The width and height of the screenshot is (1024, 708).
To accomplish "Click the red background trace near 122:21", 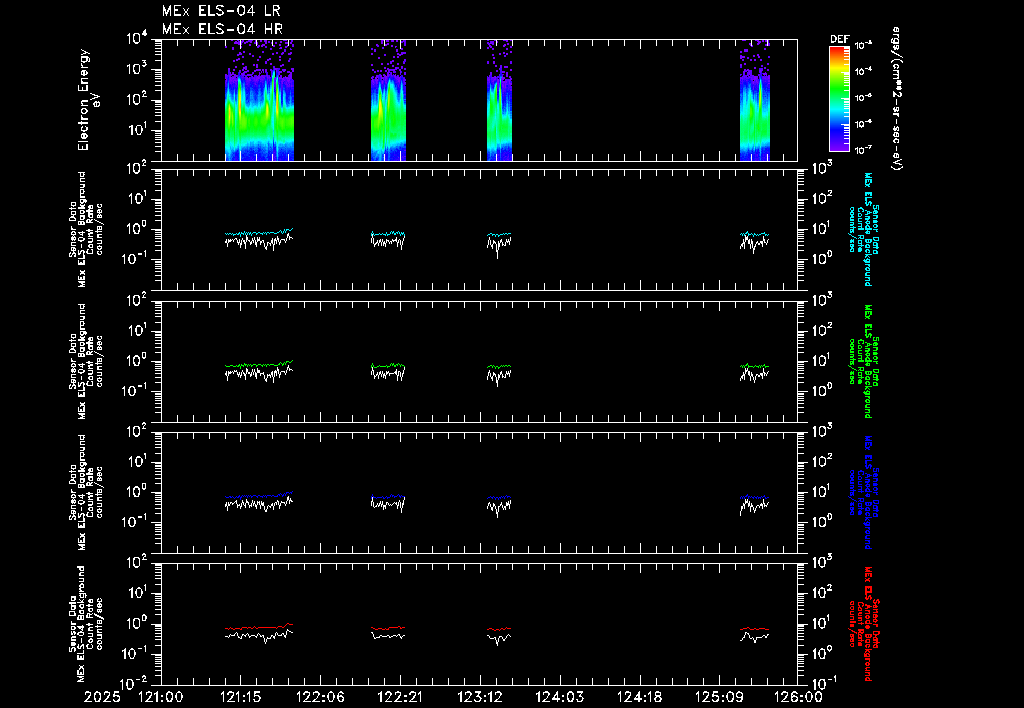I will tap(388, 628).
